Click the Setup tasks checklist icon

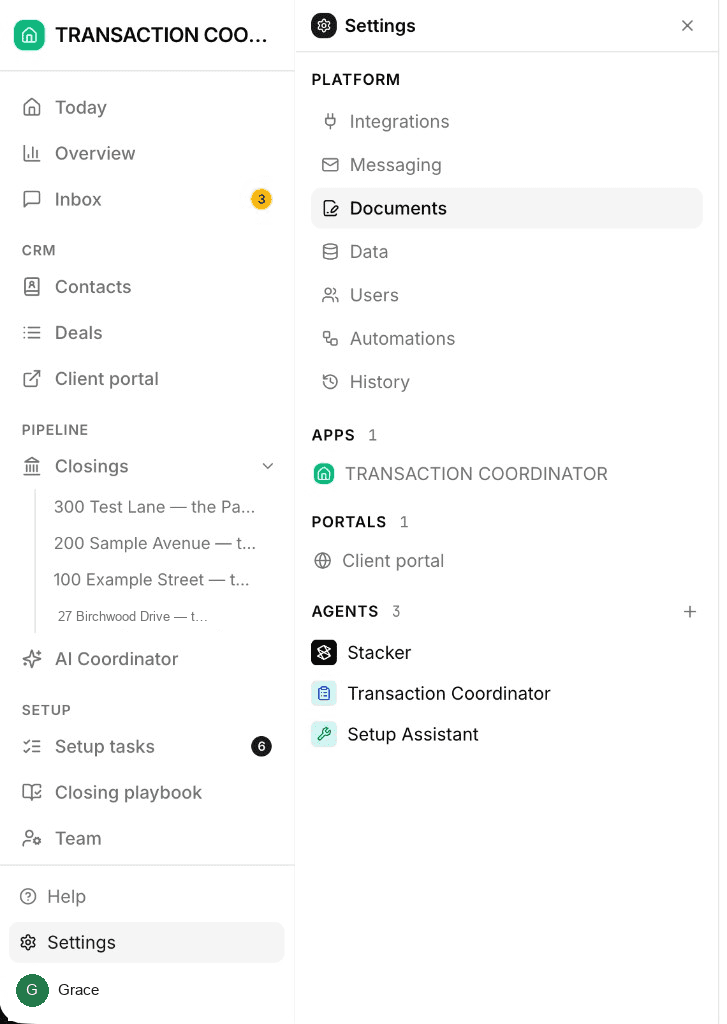[31, 746]
